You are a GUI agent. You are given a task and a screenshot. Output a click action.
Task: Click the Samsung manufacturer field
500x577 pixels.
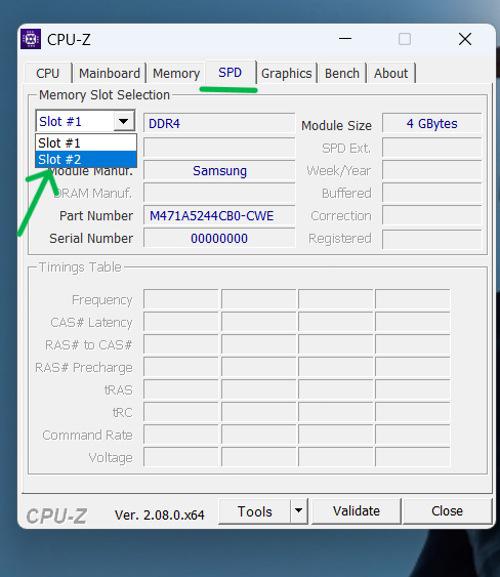pos(219,170)
